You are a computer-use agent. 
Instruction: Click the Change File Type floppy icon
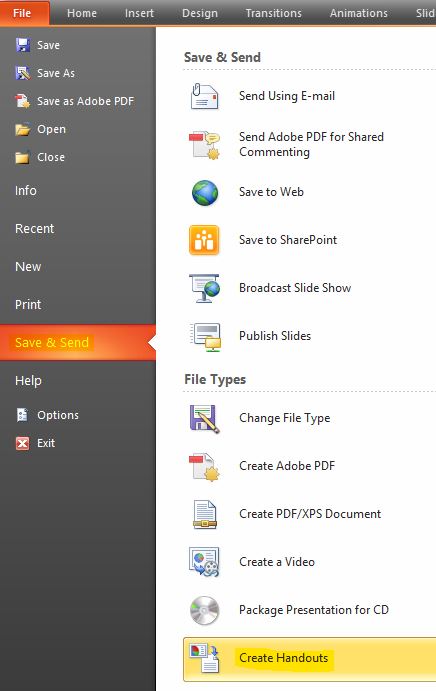coord(204,419)
